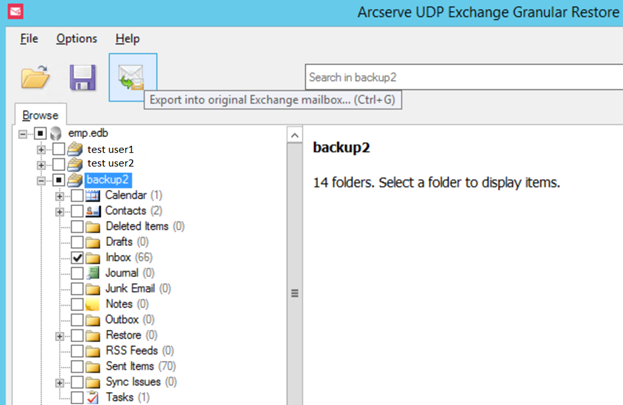This screenshot has height=405, width=623.
Task: Enable the test user1 mailbox checkbox
Action: point(58,149)
